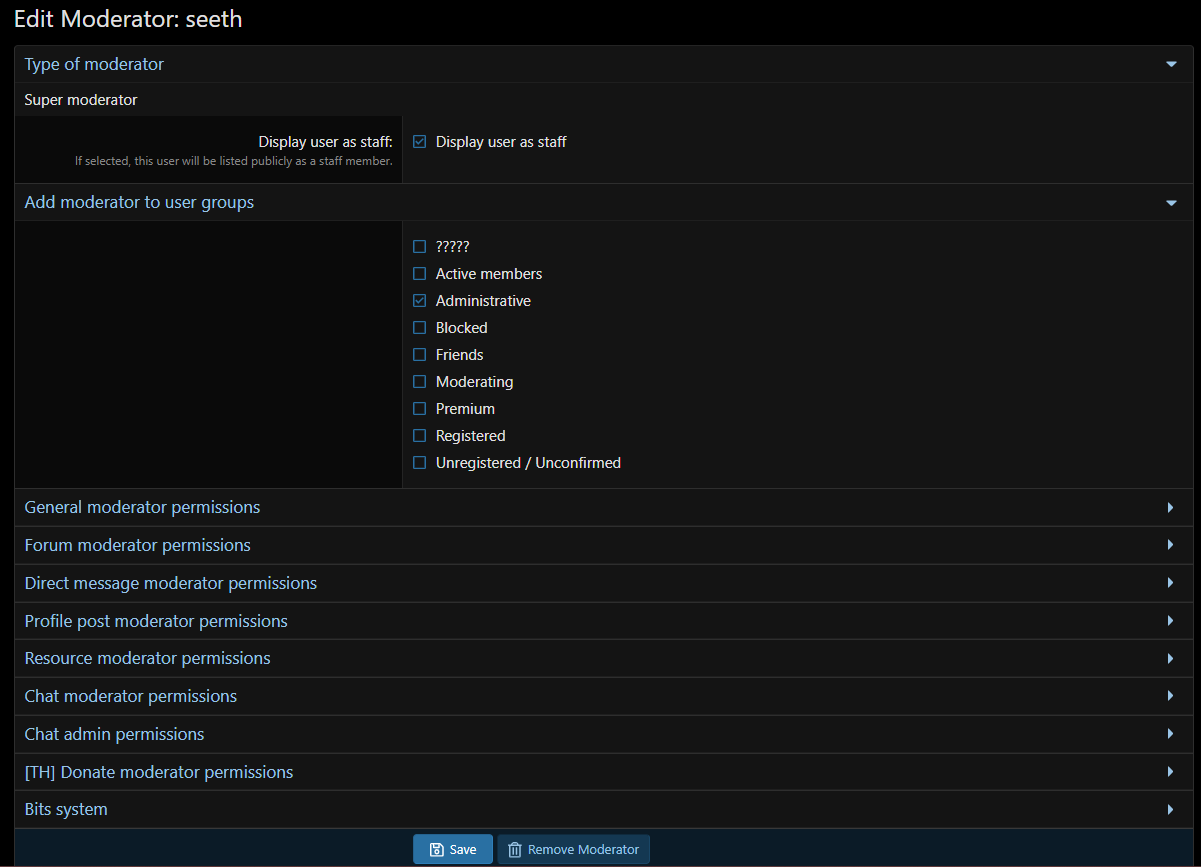Enable the Moderating user group checkbox
The image size is (1201, 867).
pos(420,382)
